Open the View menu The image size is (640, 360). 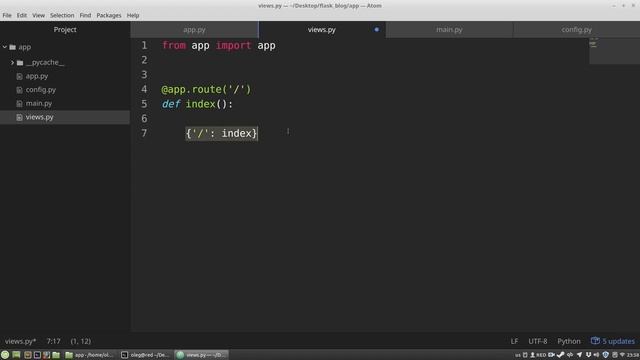pyautogui.click(x=38, y=15)
